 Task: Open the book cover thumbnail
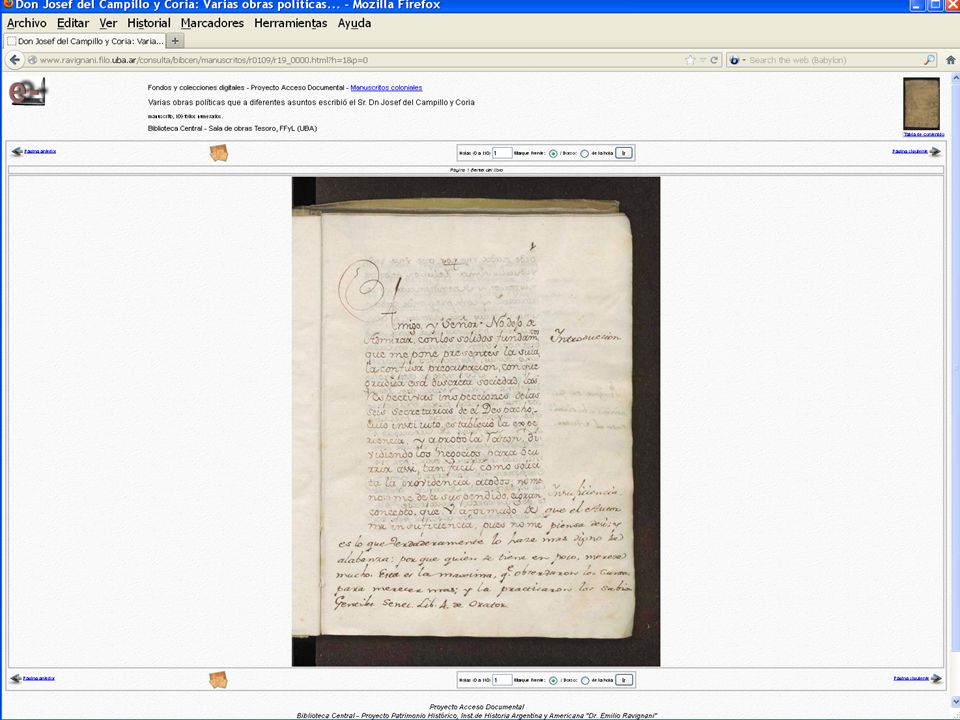921,103
